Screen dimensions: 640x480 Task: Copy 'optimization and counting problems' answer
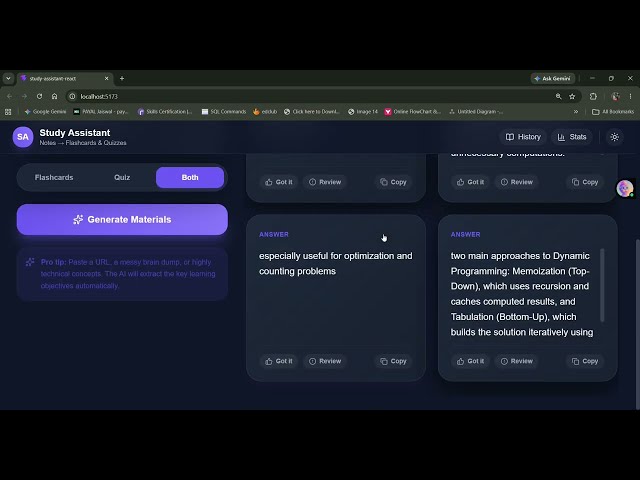(x=393, y=361)
